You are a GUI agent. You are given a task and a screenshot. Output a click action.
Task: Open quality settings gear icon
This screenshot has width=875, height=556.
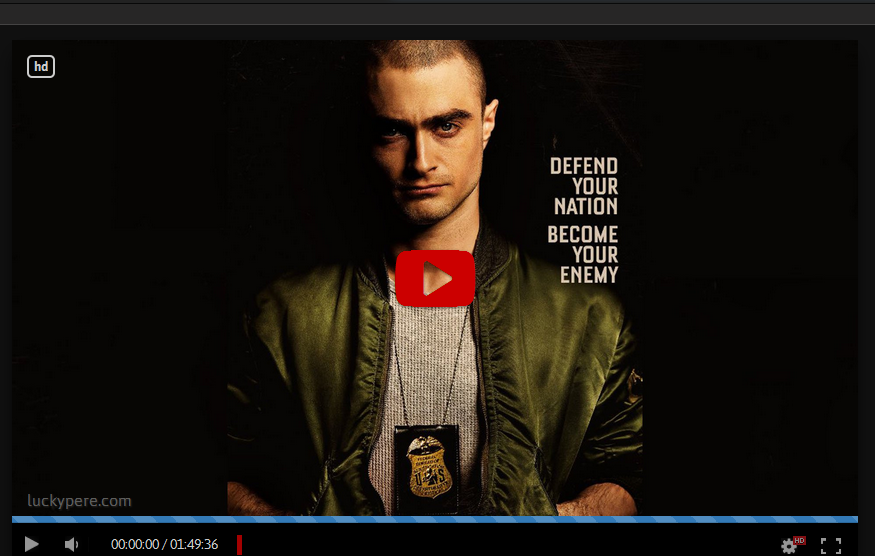point(789,545)
